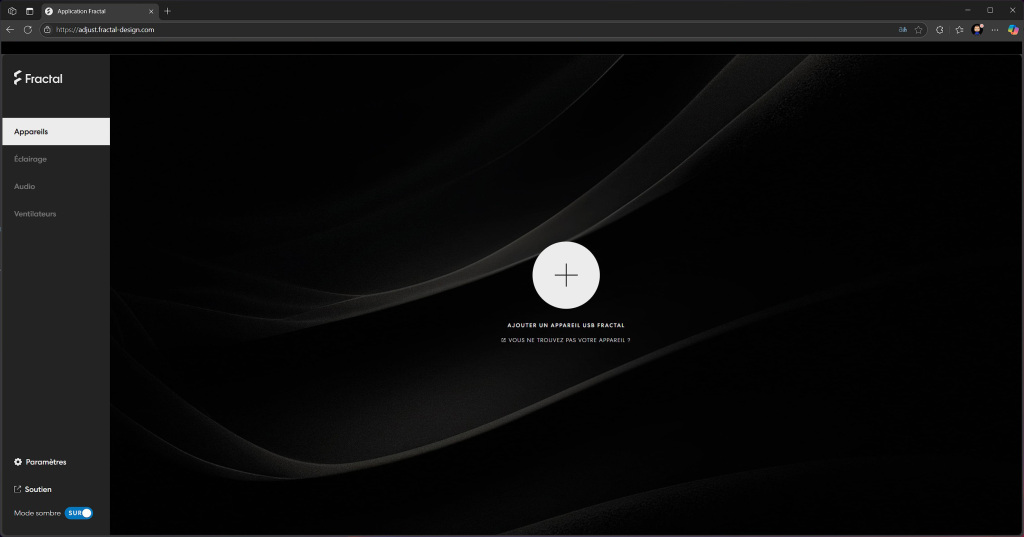Click the browser refresh icon

click(x=28, y=30)
